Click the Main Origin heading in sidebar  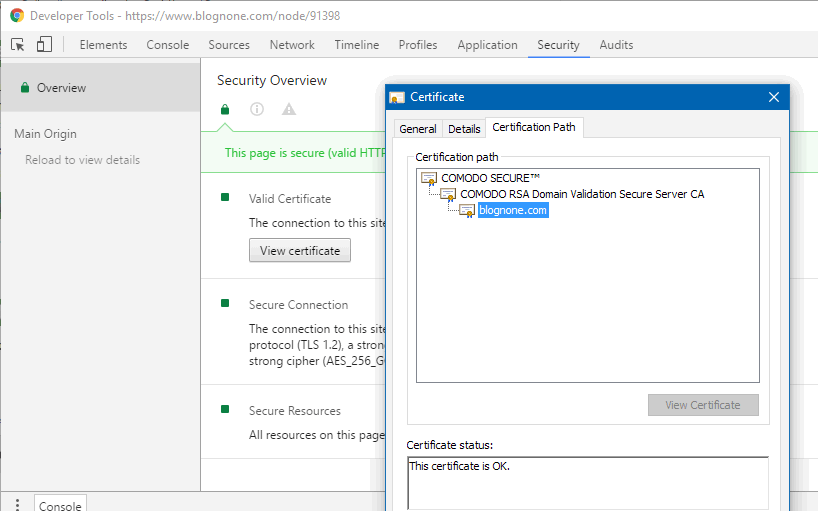45,134
